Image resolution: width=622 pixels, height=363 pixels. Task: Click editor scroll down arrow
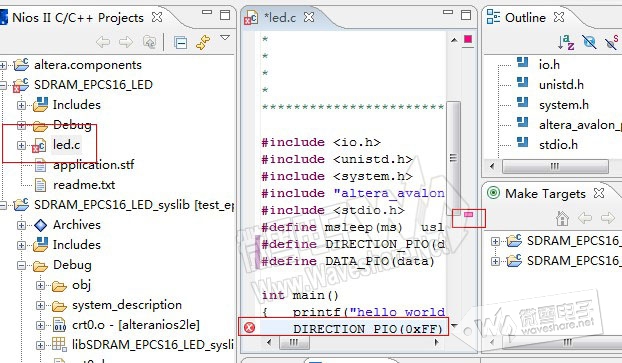[x=454, y=326]
